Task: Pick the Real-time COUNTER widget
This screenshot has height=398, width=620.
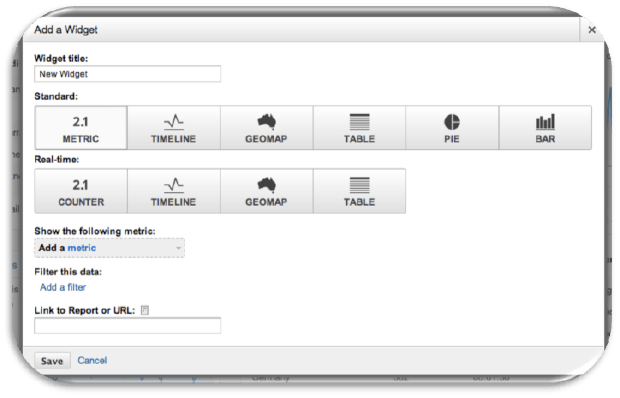Action: click(81, 191)
